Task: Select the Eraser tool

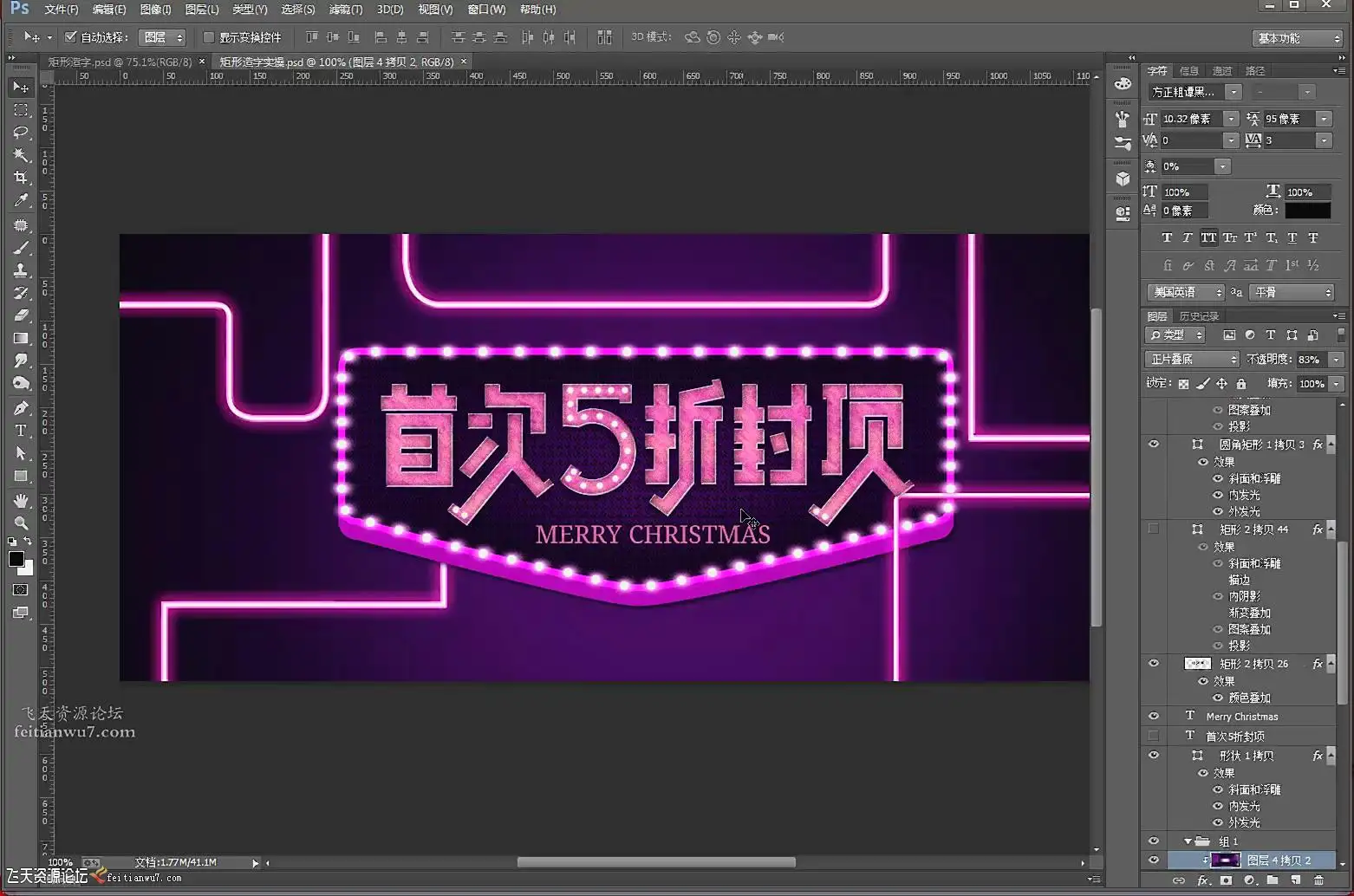Action: pyautogui.click(x=21, y=315)
